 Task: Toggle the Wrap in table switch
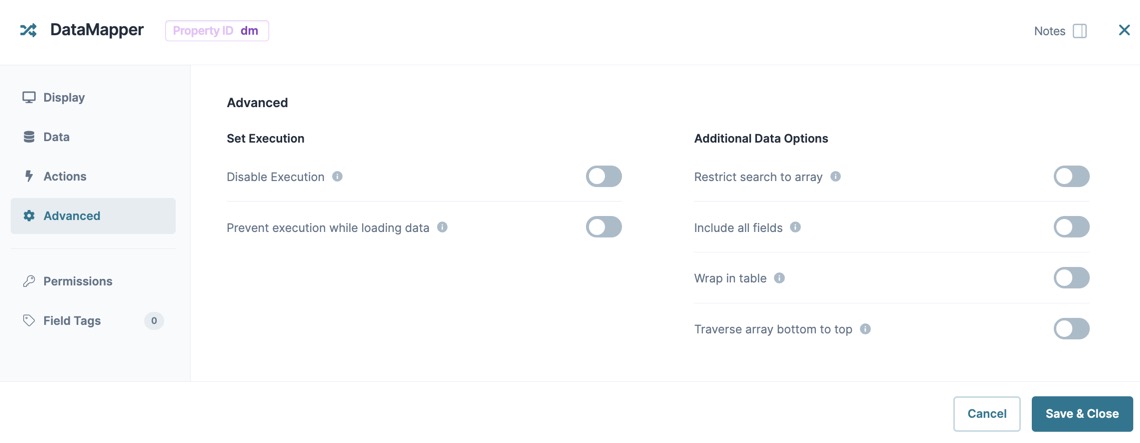pyautogui.click(x=1072, y=278)
